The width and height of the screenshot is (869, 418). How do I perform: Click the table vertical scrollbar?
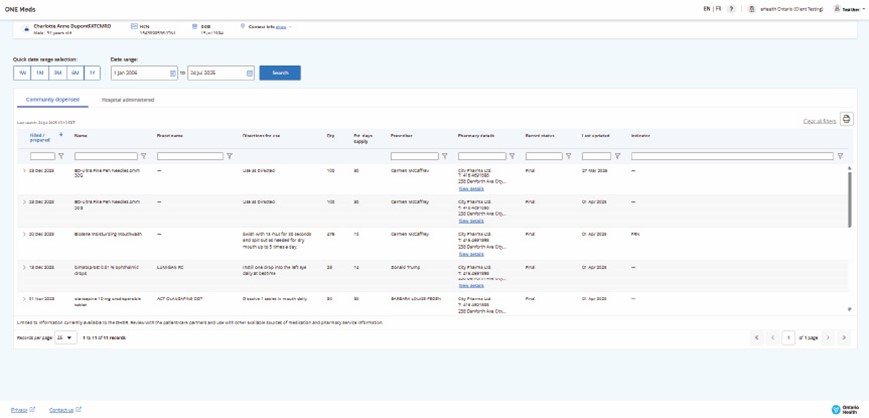click(x=850, y=198)
